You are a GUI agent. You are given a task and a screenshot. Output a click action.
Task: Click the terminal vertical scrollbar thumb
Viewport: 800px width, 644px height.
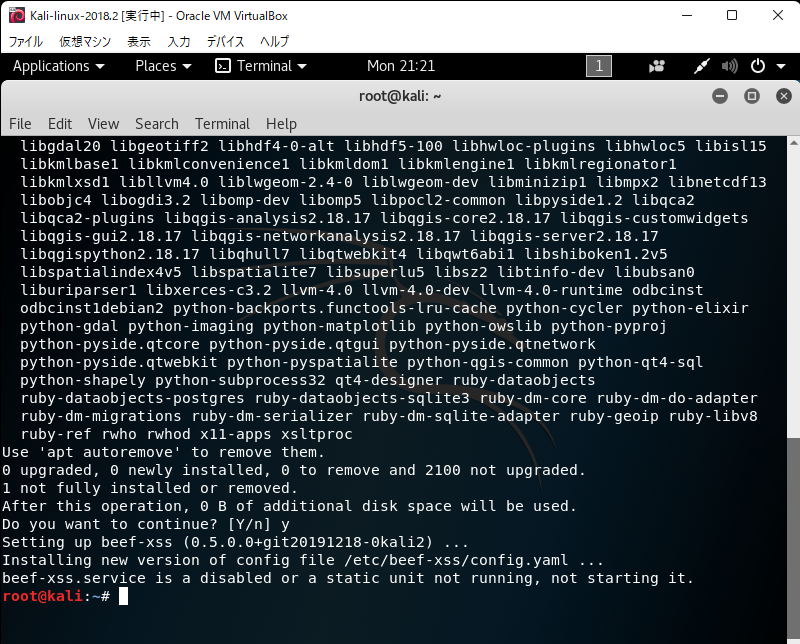(793, 540)
